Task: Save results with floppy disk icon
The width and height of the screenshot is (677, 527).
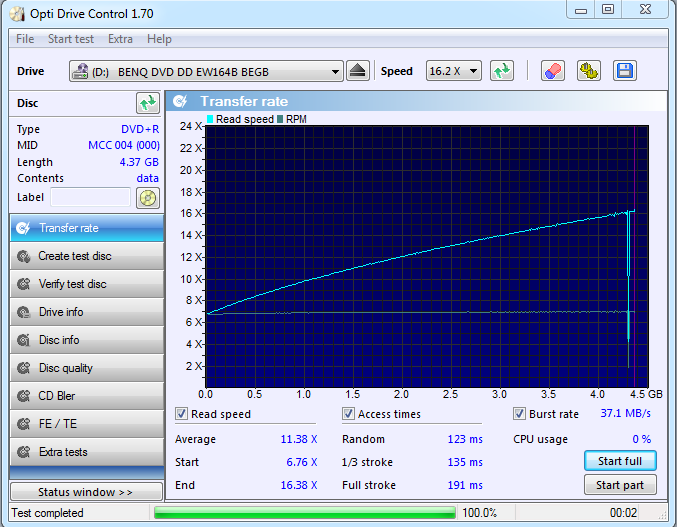Action: click(625, 71)
